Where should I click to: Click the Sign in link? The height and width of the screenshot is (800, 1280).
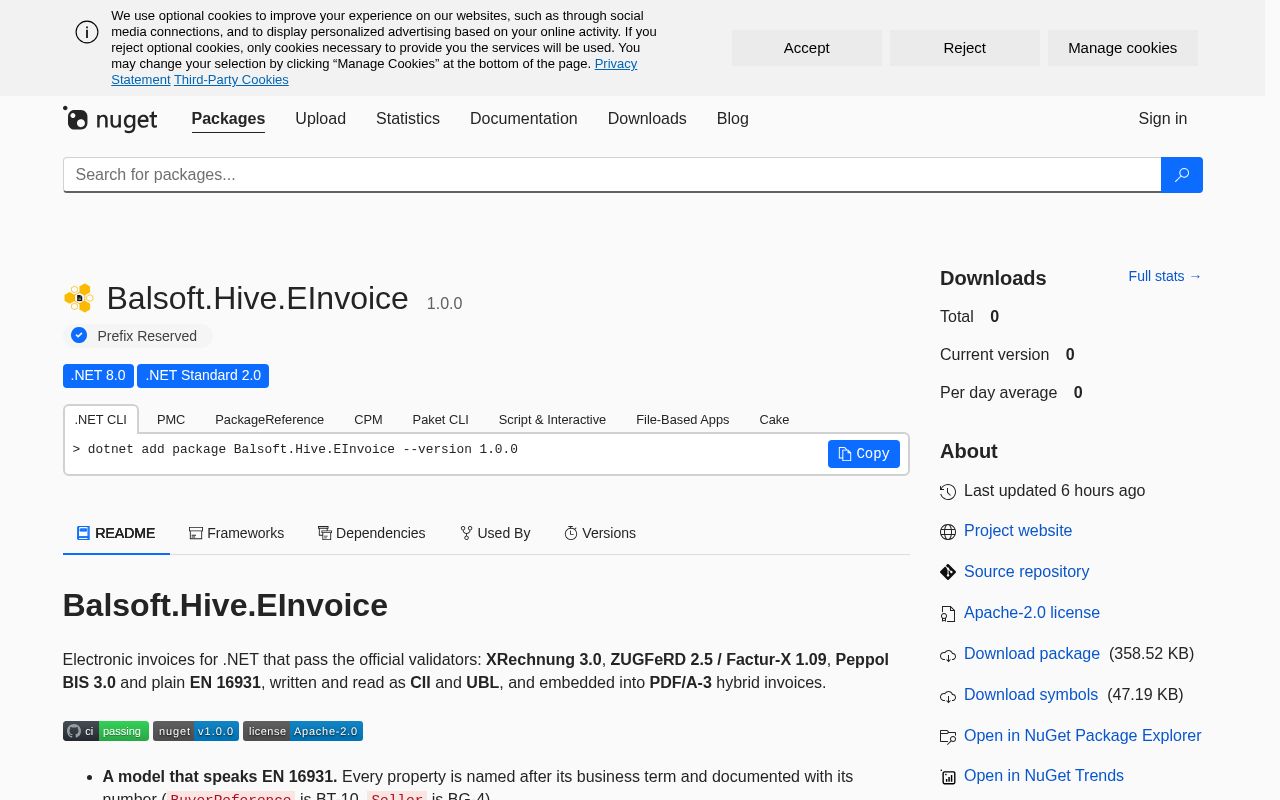pyautogui.click(x=1163, y=118)
